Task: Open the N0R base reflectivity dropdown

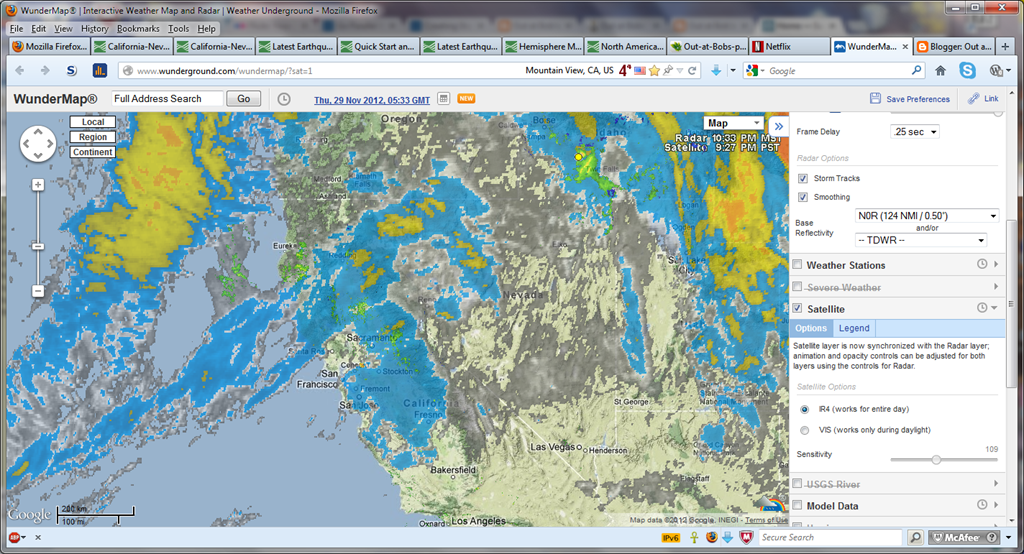Action: pyautogui.click(x=927, y=216)
